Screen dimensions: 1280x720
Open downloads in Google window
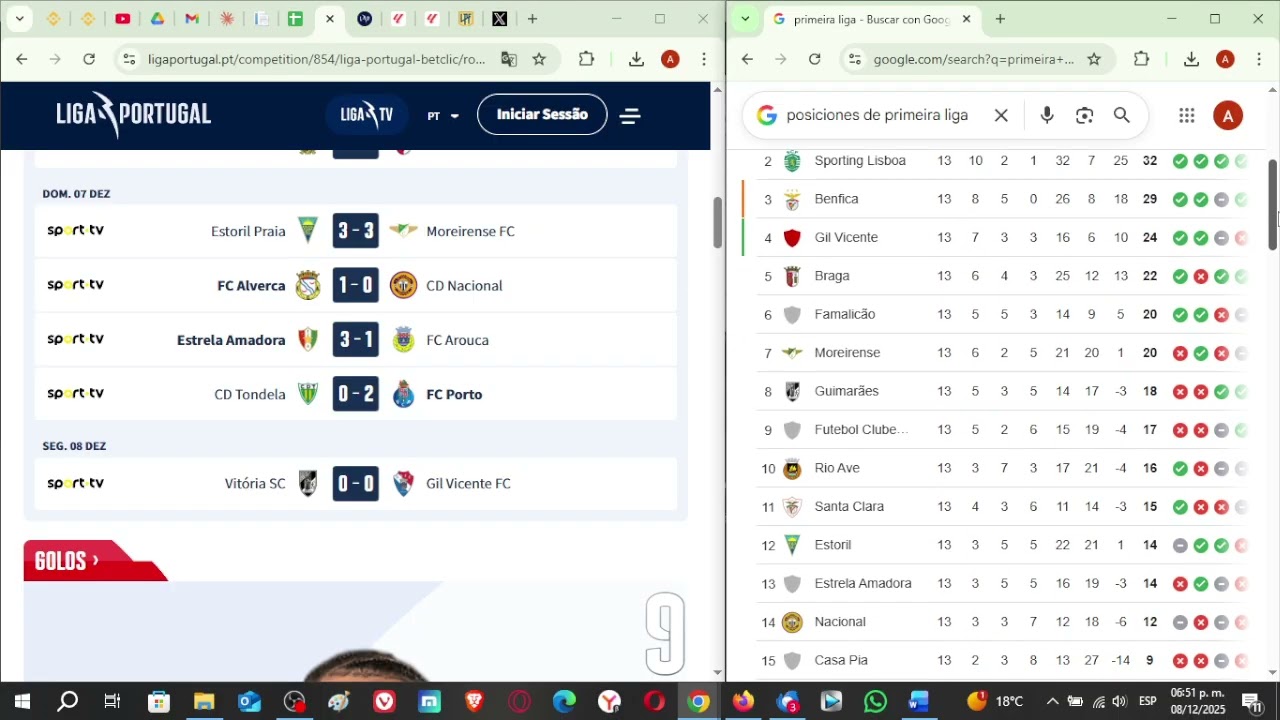(1191, 59)
